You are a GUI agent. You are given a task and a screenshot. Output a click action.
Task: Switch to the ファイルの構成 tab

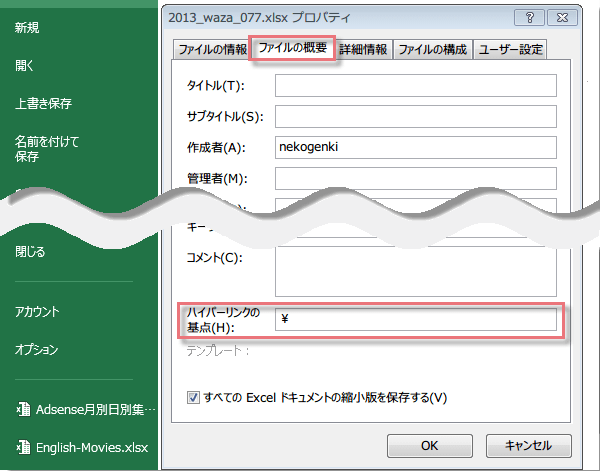[x=433, y=49]
